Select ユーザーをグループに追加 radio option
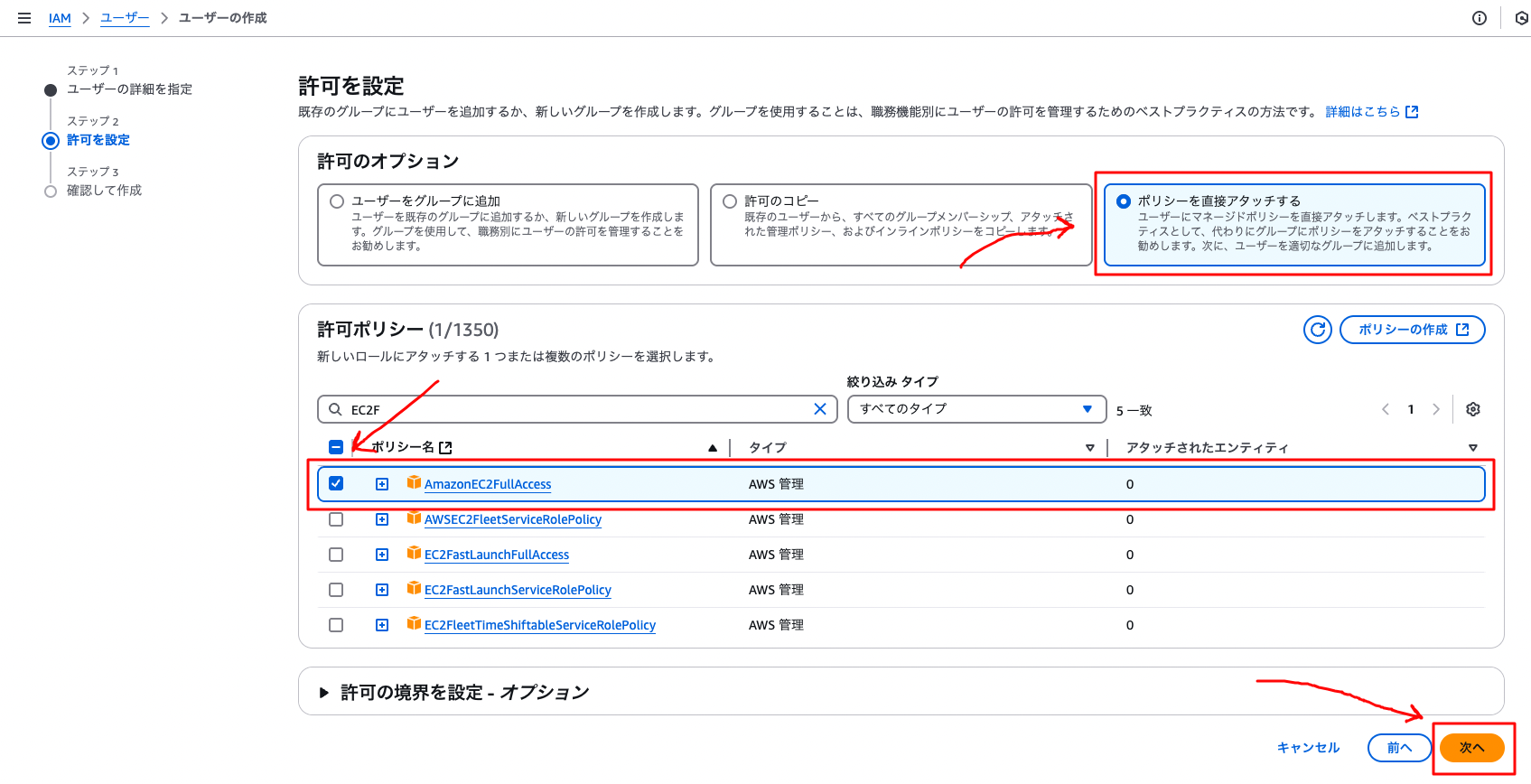This screenshot has width=1531, height=784. (x=337, y=201)
